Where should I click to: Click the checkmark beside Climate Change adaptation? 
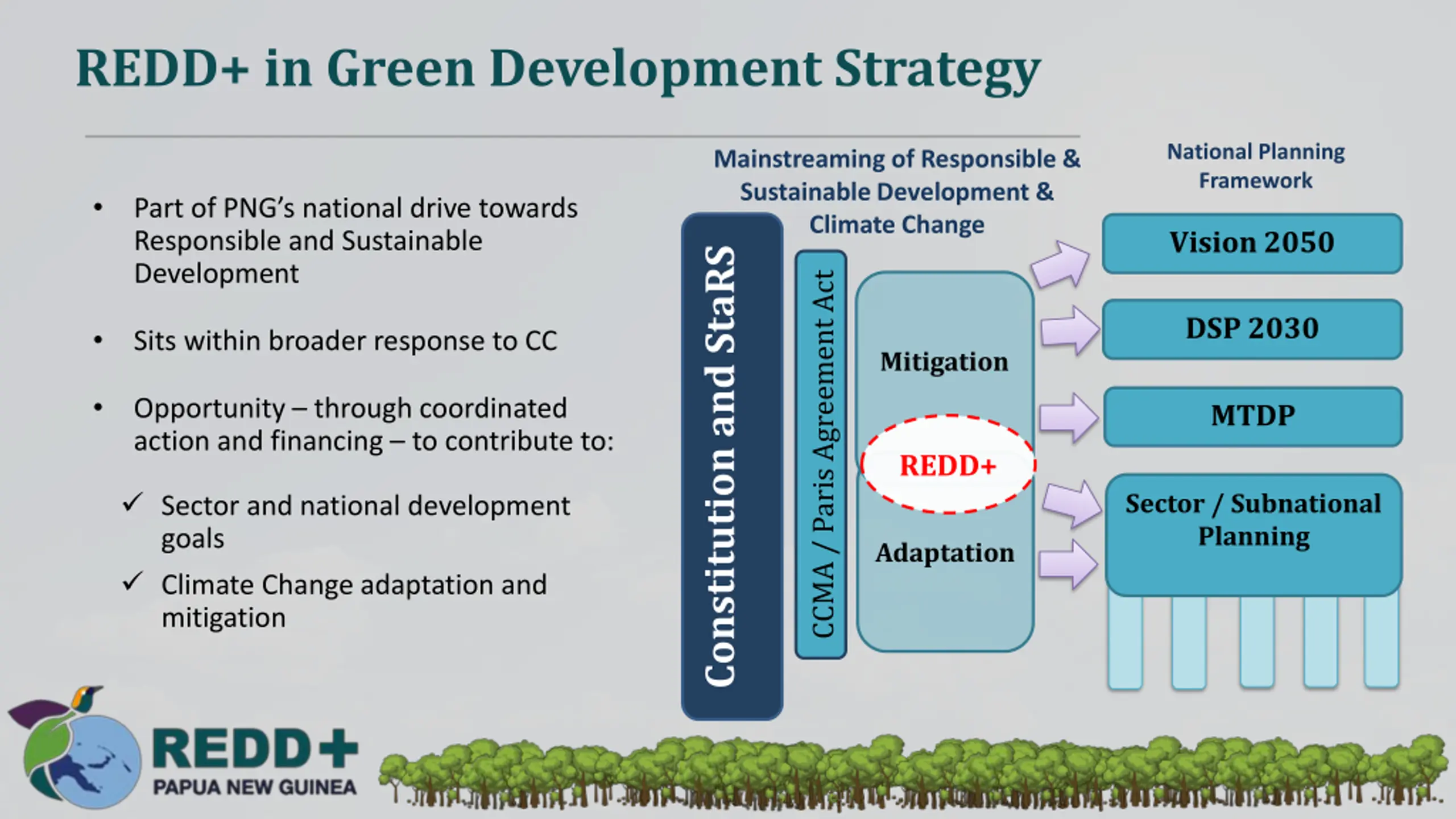coord(133,581)
